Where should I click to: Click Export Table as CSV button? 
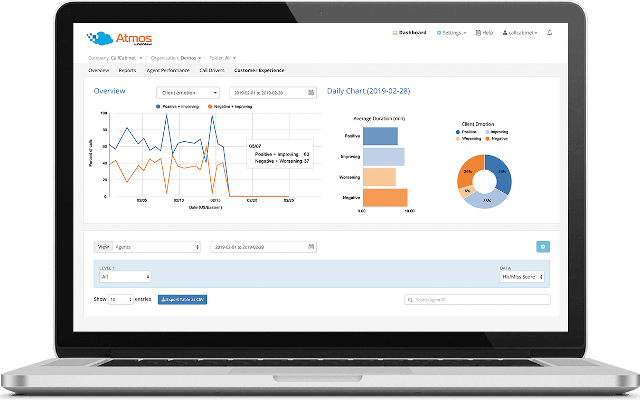pos(182,300)
